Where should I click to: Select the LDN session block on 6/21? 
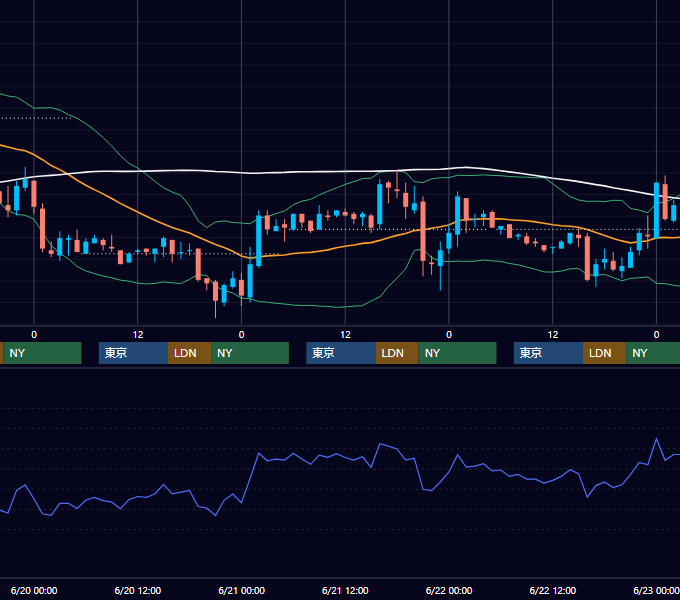click(397, 353)
